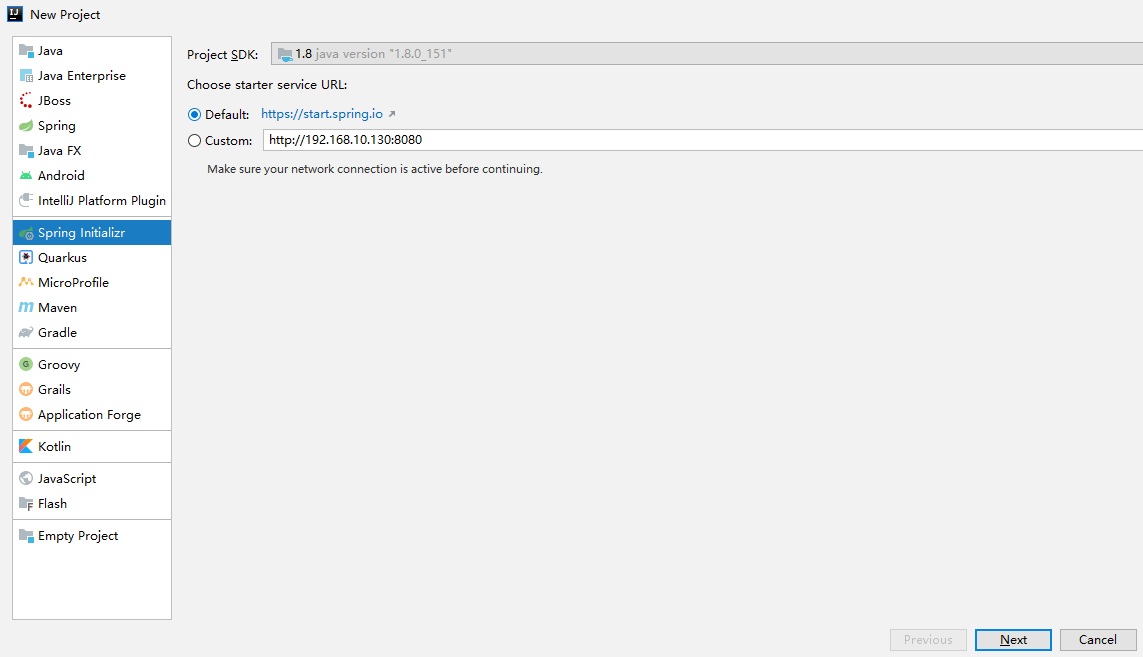Image resolution: width=1143 pixels, height=657 pixels.
Task: Select the Gradle elephant icon
Action: coord(26,333)
